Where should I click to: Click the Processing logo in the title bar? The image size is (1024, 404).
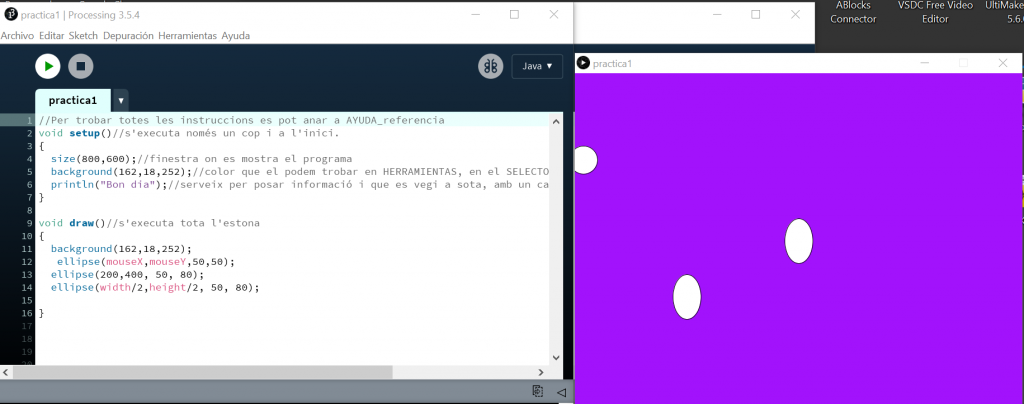[x=10, y=14]
